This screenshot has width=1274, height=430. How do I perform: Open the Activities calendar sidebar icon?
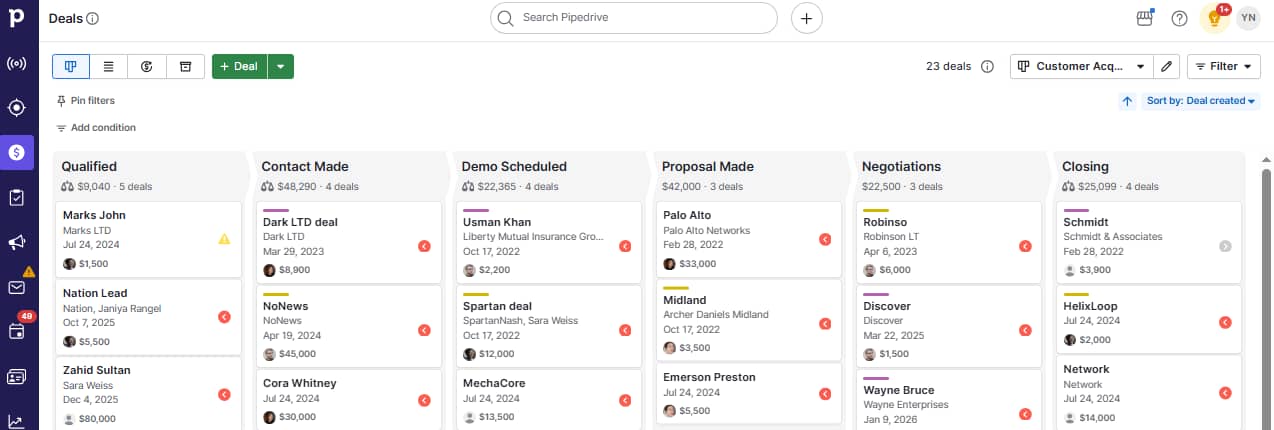pos(17,331)
